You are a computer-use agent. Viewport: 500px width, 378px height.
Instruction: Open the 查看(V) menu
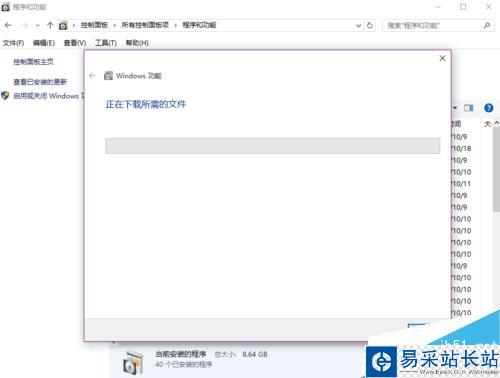[x=75, y=43]
